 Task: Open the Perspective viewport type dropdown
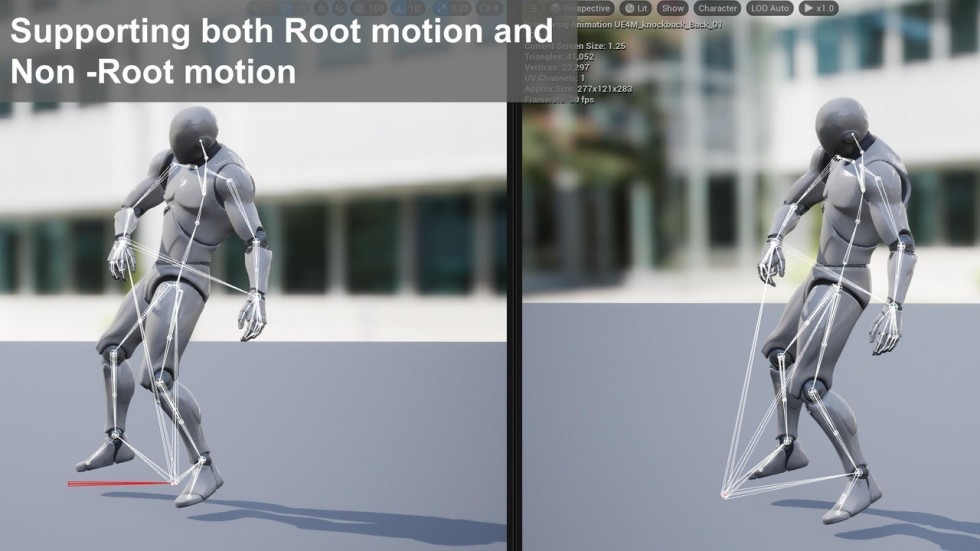[x=581, y=8]
